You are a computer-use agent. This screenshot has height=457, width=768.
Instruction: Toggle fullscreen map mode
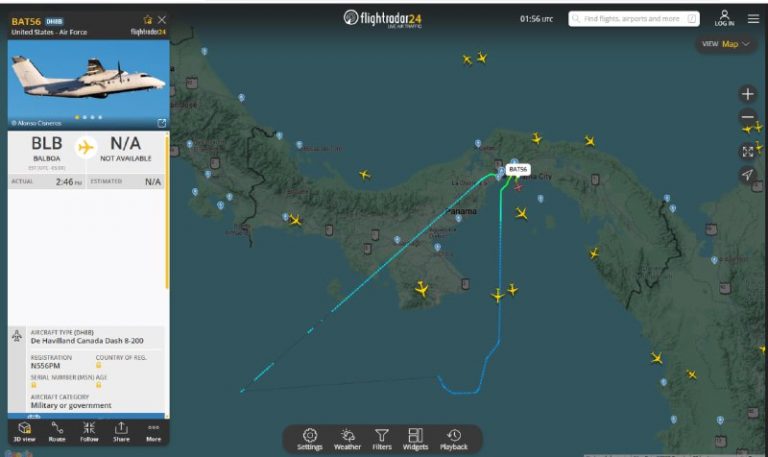coord(747,151)
